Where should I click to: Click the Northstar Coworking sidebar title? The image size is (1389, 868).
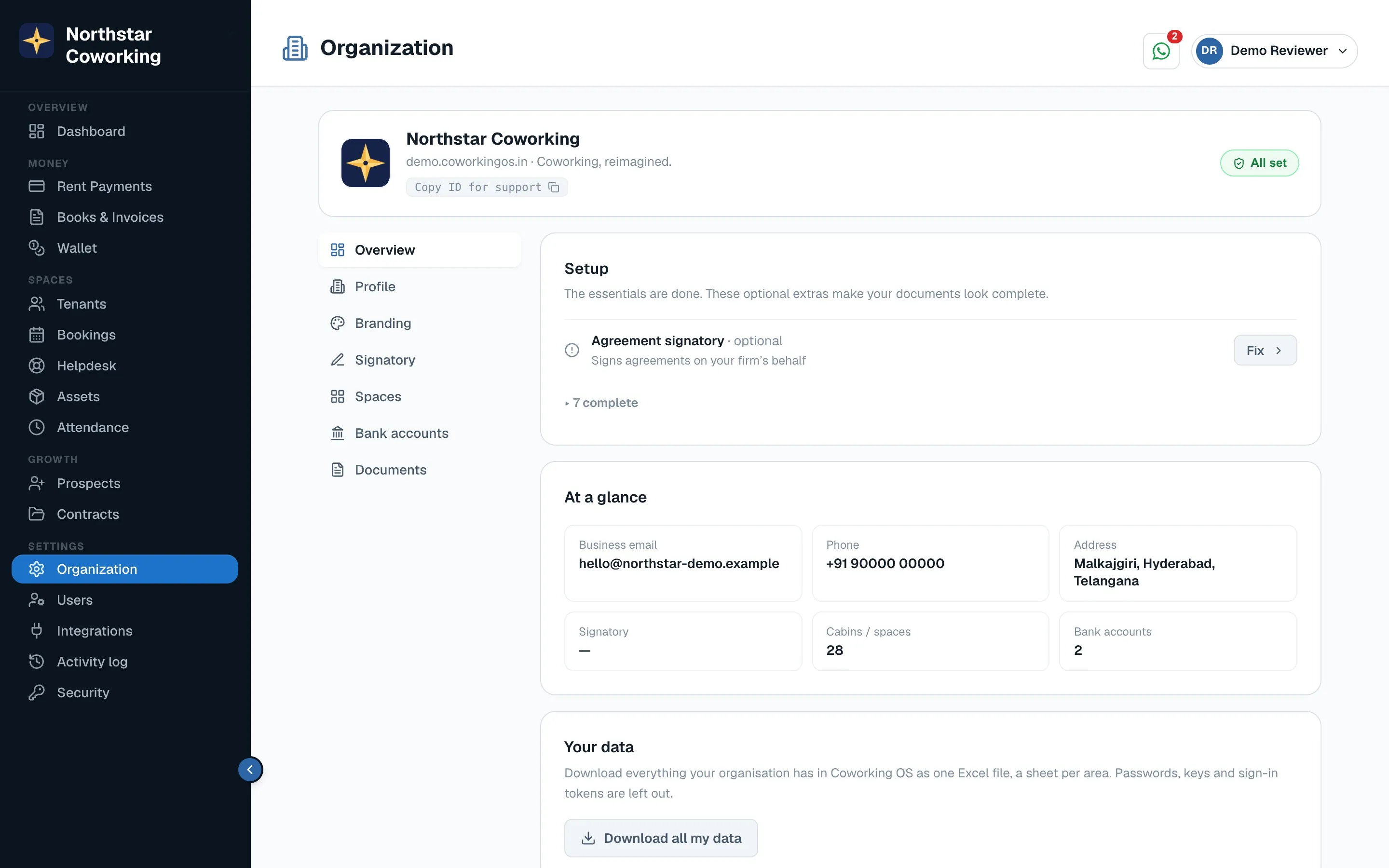click(x=114, y=45)
